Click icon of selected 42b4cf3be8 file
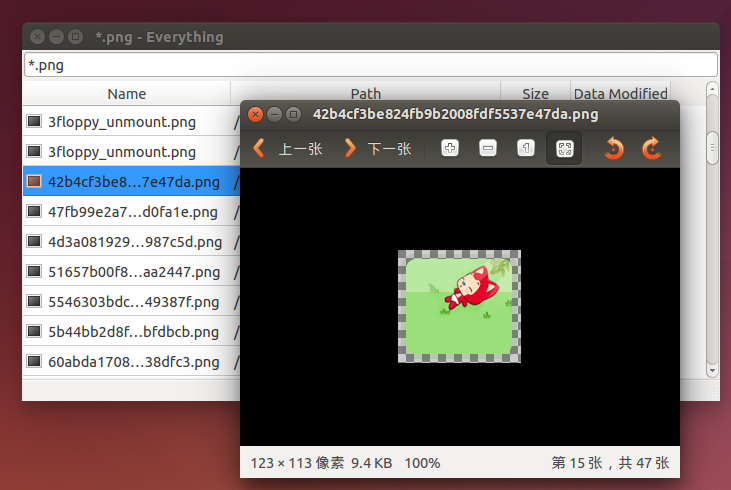The height and width of the screenshot is (490, 731). click(34, 181)
